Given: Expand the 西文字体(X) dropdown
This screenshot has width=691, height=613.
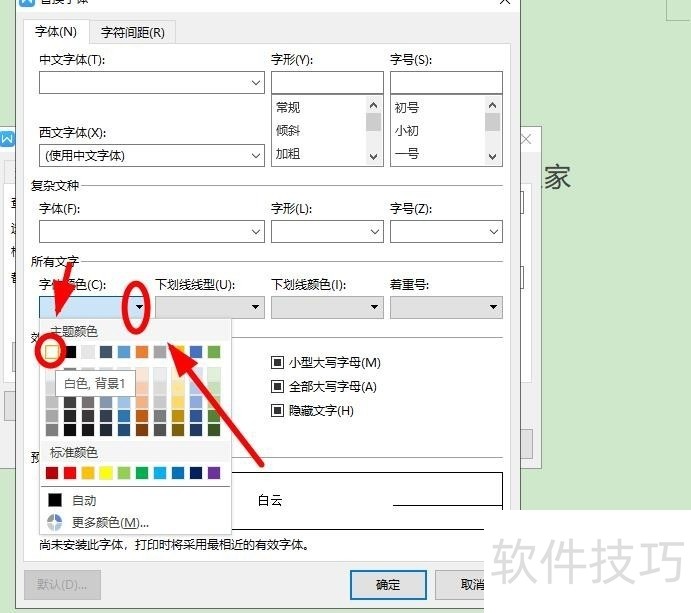Looking at the screenshot, I should click(256, 156).
